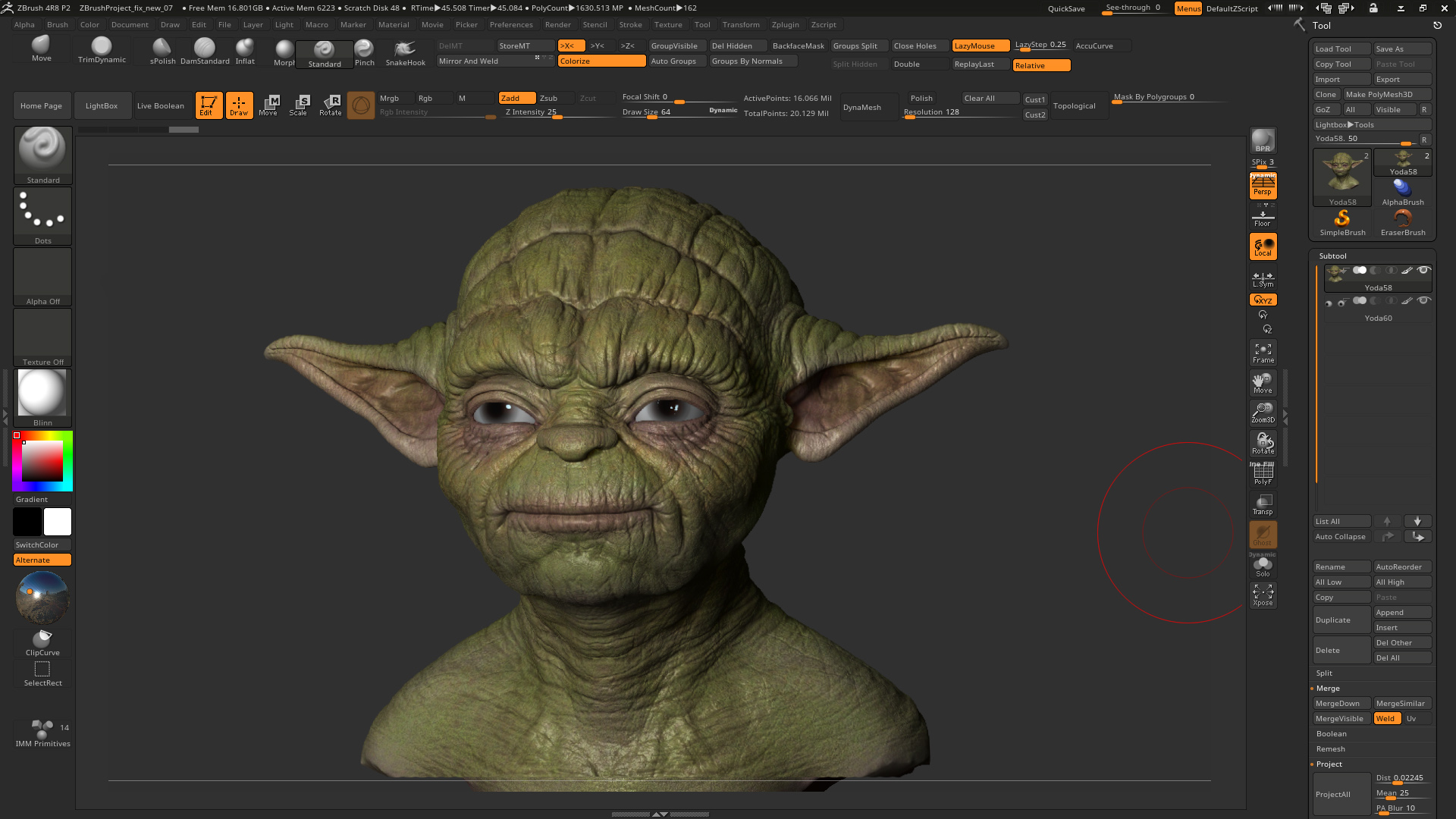Collapse the Project section
The image size is (1456, 819).
1329,764
